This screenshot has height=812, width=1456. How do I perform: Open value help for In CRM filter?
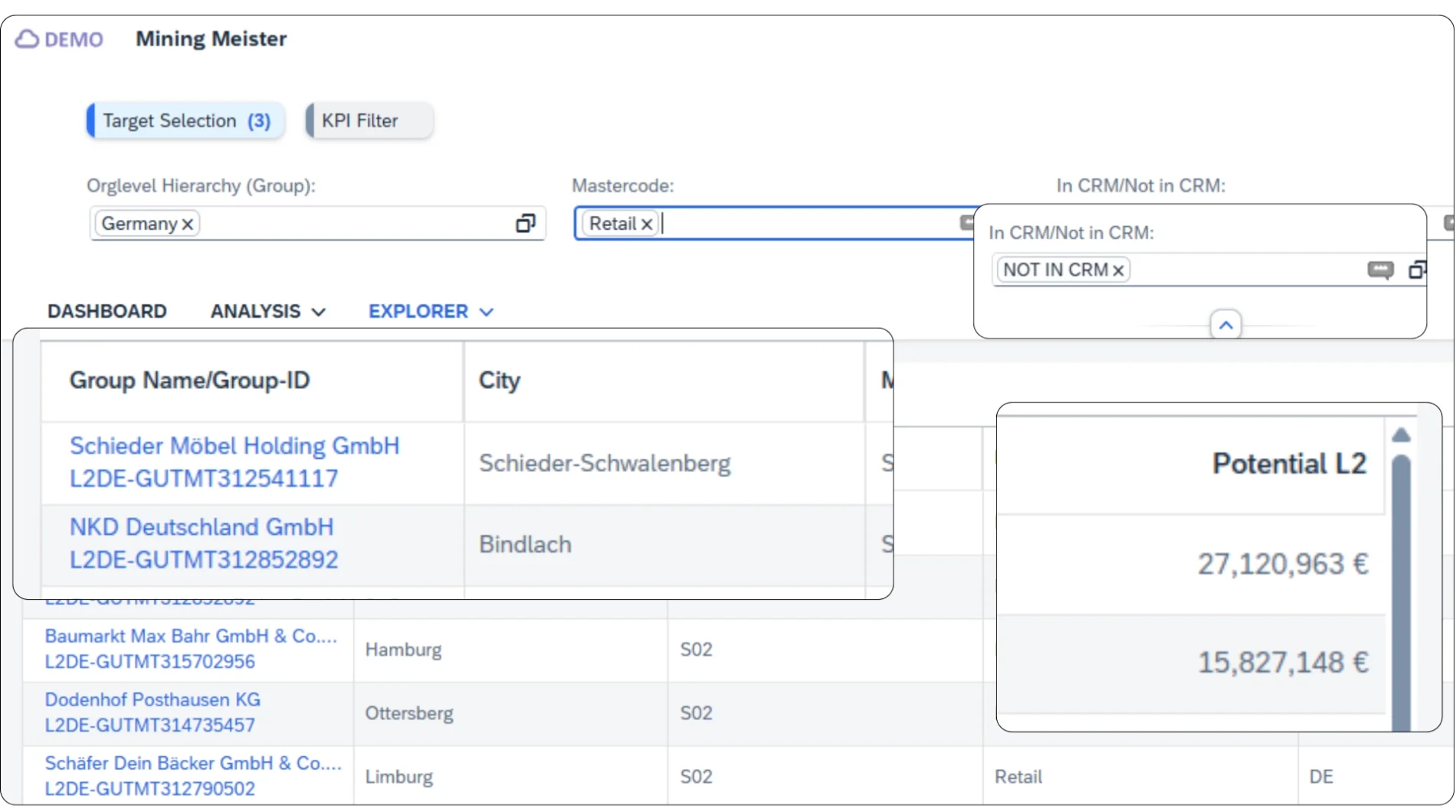click(1417, 270)
